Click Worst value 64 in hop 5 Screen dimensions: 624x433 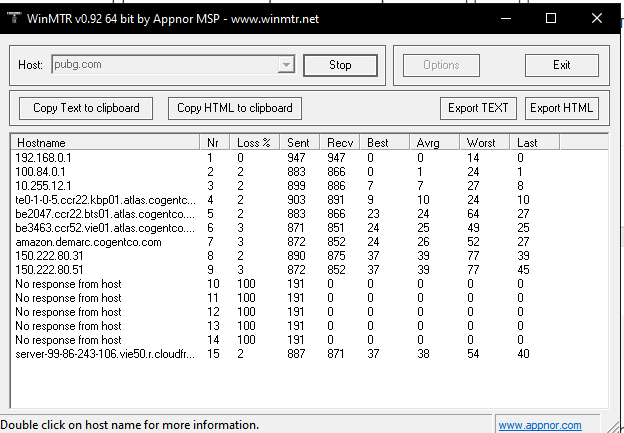pos(473,214)
